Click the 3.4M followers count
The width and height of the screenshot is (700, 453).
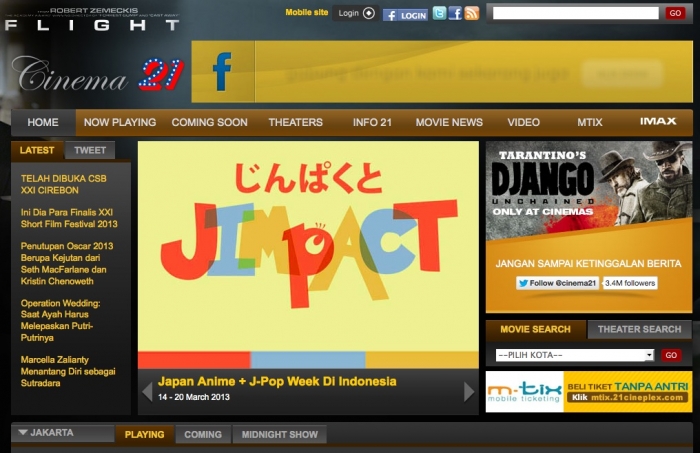pyautogui.click(x=630, y=283)
